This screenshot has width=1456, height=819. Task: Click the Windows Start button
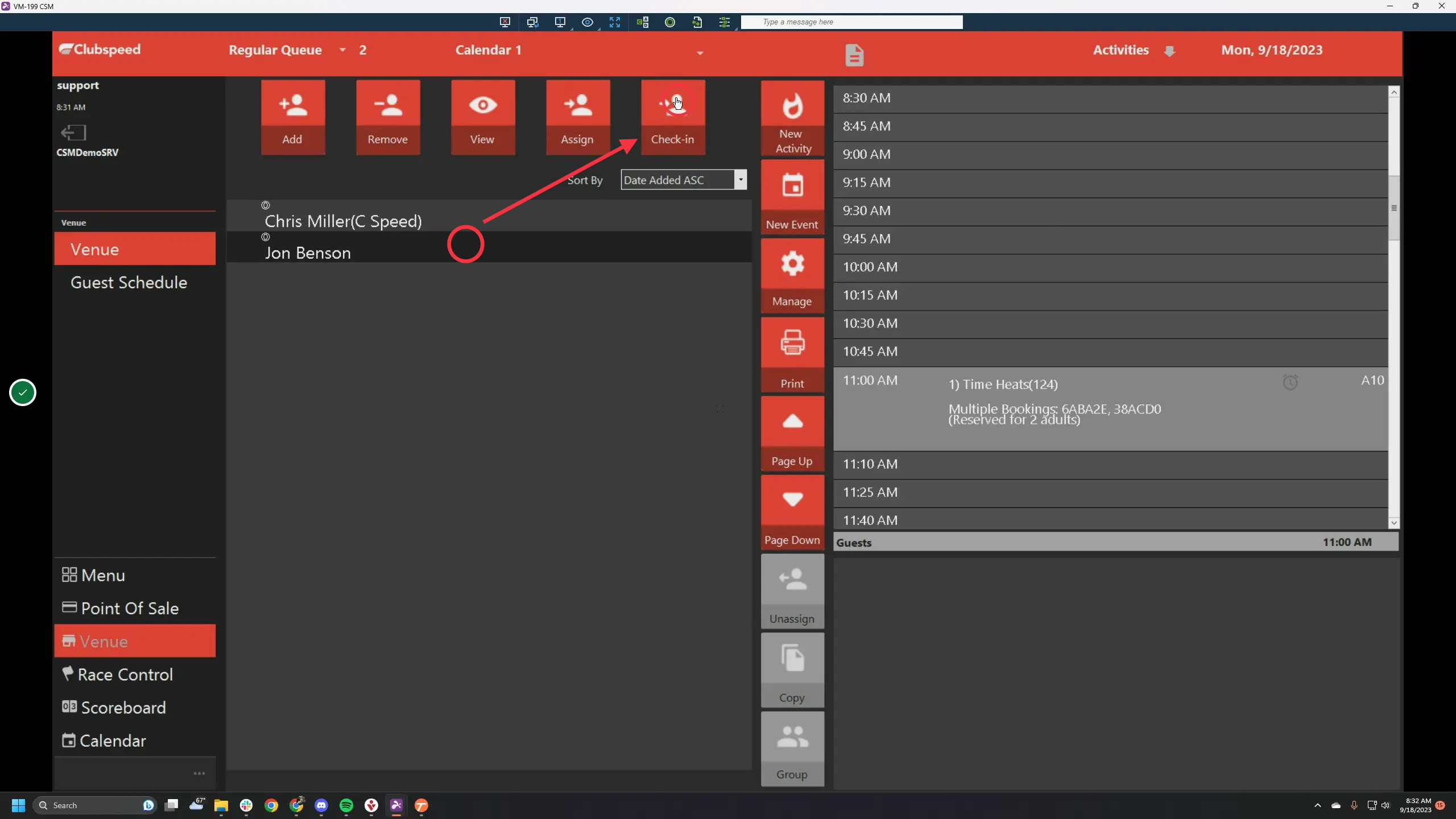[18, 805]
